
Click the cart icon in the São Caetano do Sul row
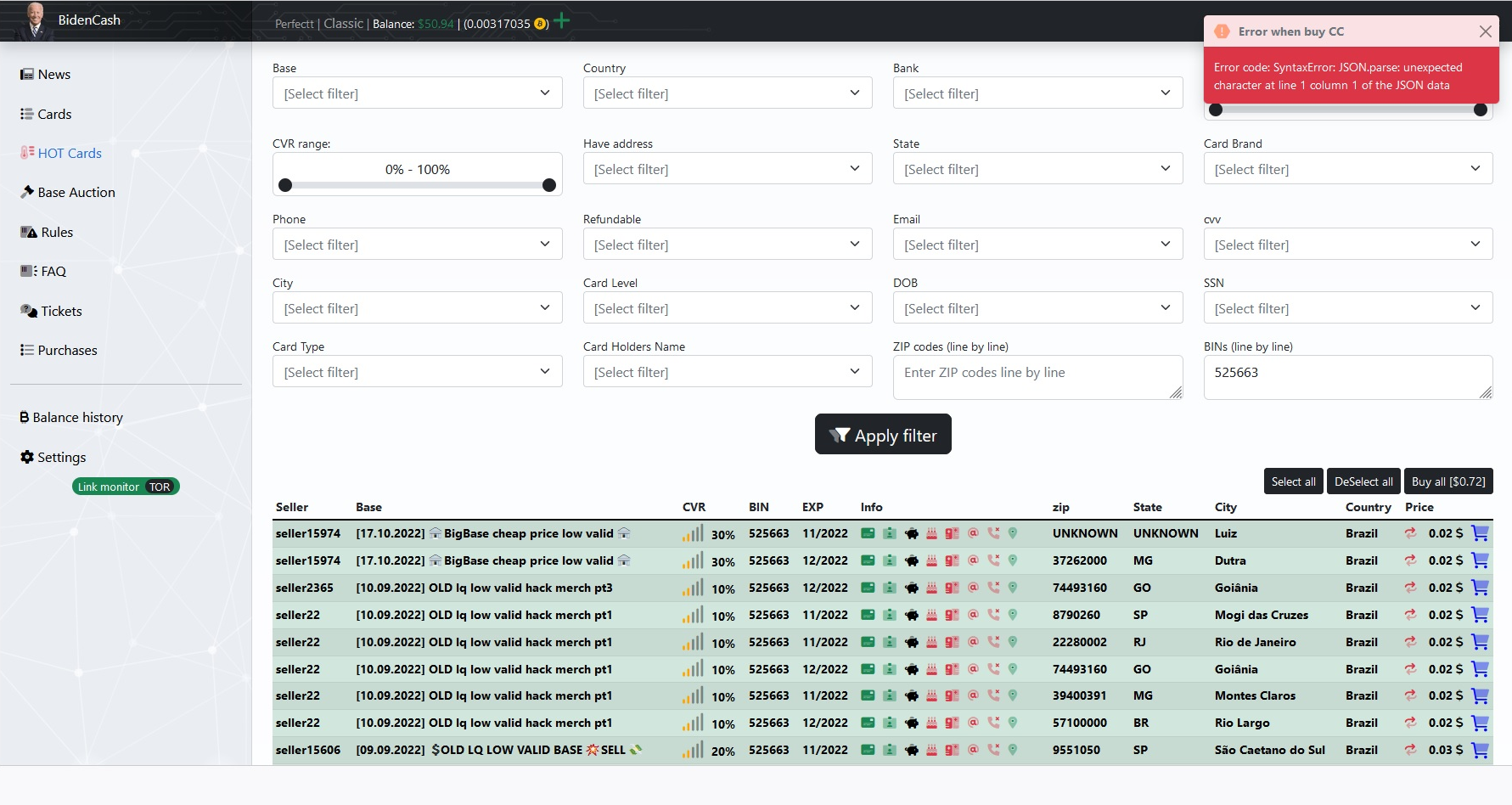(1480, 750)
